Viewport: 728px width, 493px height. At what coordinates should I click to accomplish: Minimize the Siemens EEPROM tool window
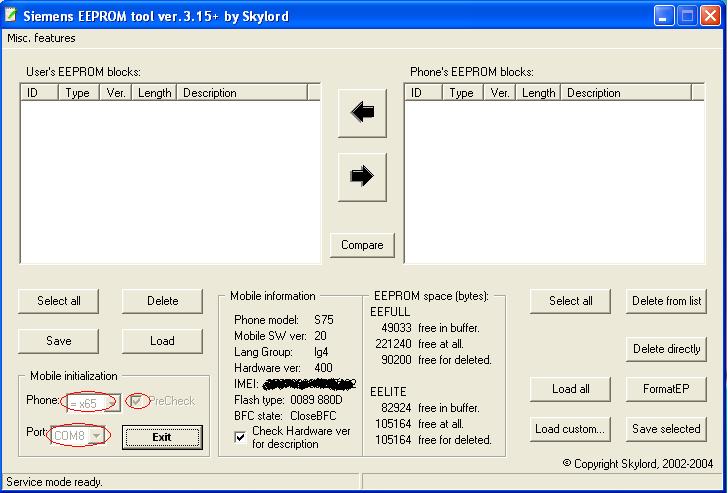[664, 16]
